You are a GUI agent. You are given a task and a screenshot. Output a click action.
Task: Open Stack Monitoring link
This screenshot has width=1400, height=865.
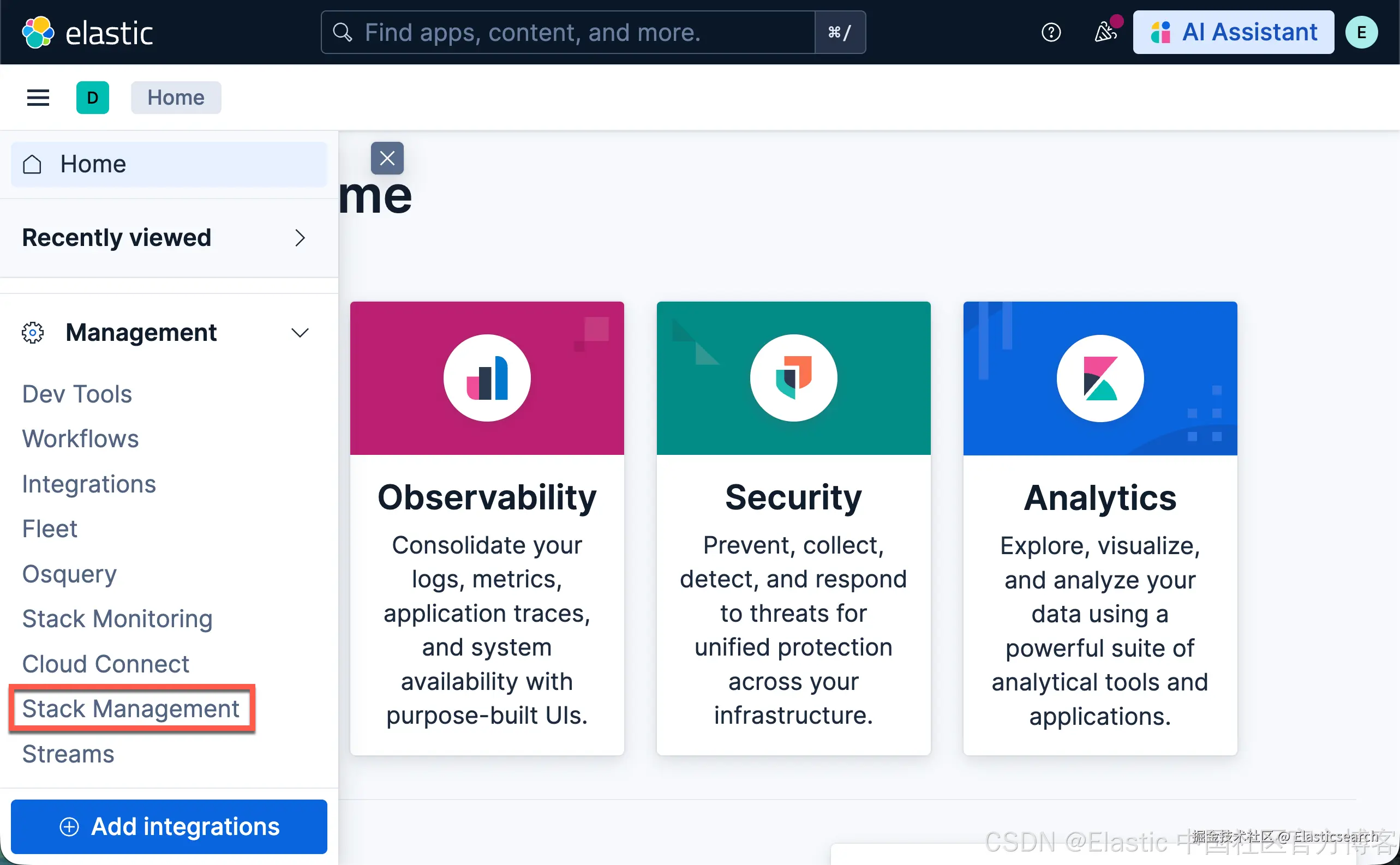coord(117,619)
